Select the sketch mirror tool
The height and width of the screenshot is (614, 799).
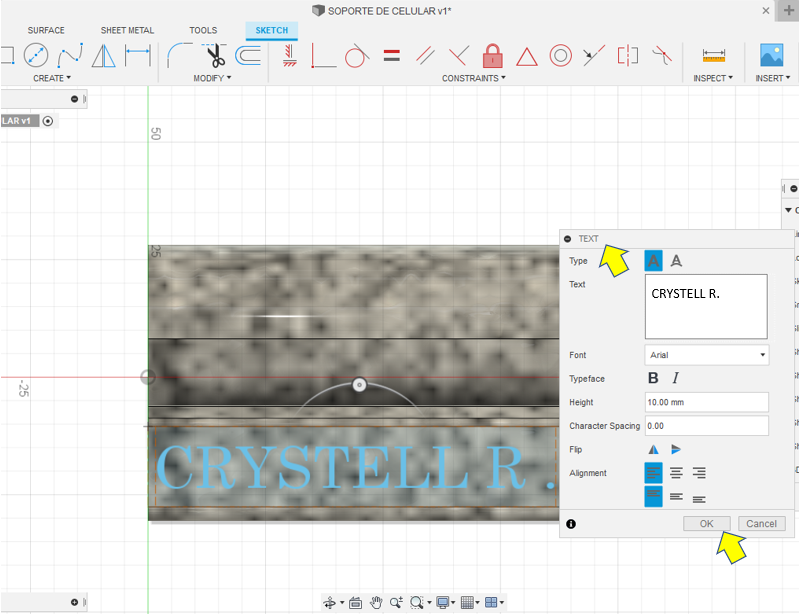point(103,56)
